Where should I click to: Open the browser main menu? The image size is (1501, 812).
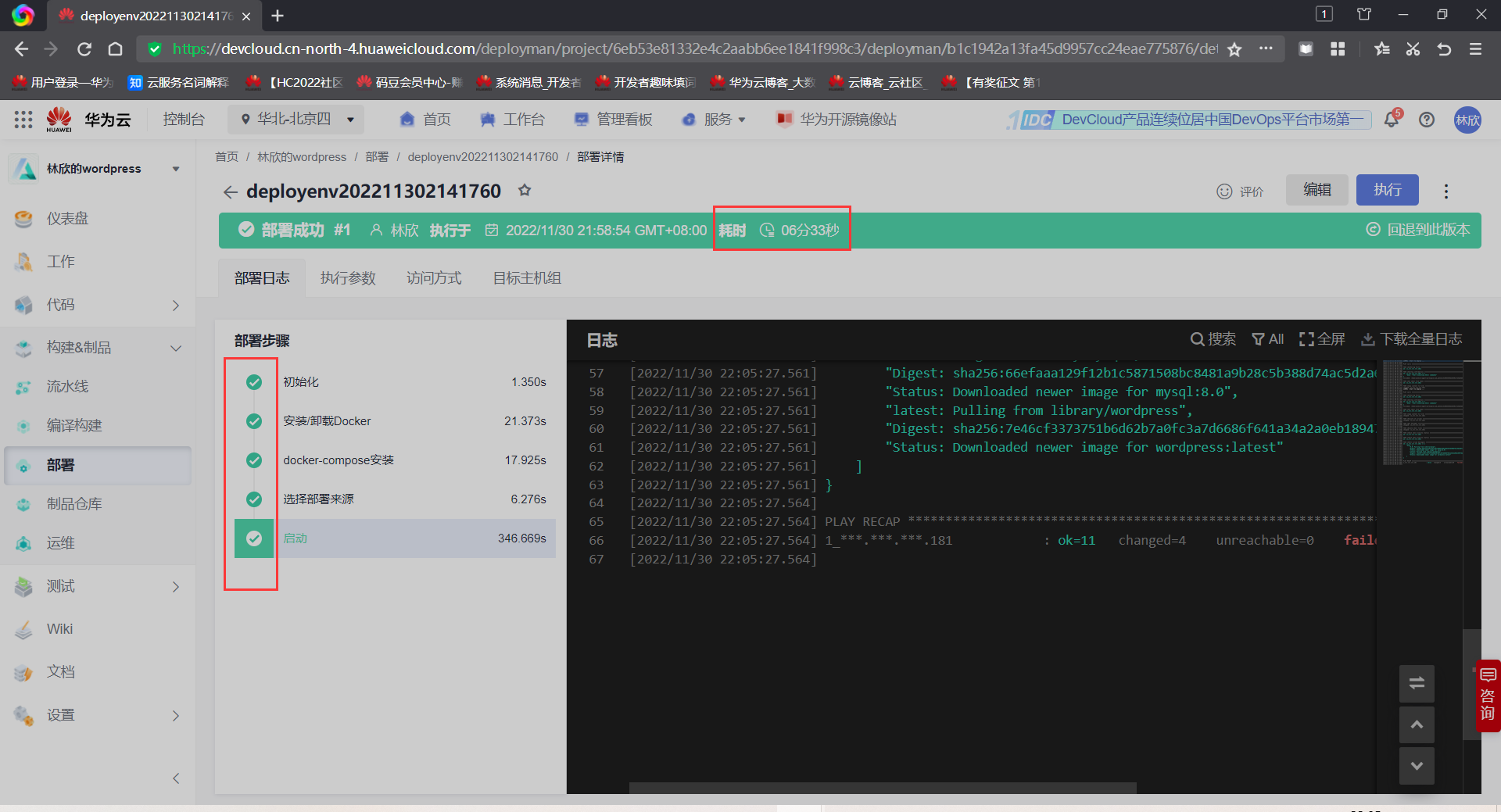coord(1475,49)
